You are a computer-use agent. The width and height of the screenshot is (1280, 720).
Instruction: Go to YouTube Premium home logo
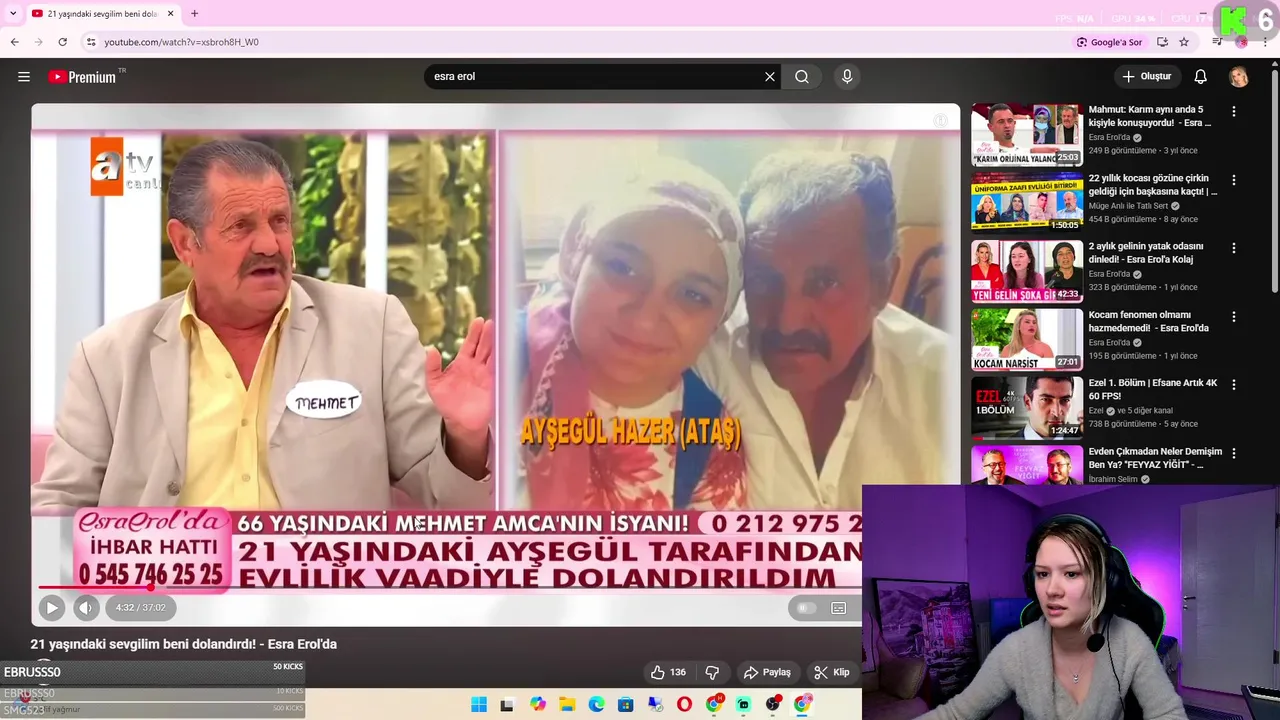[x=82, y=77]
